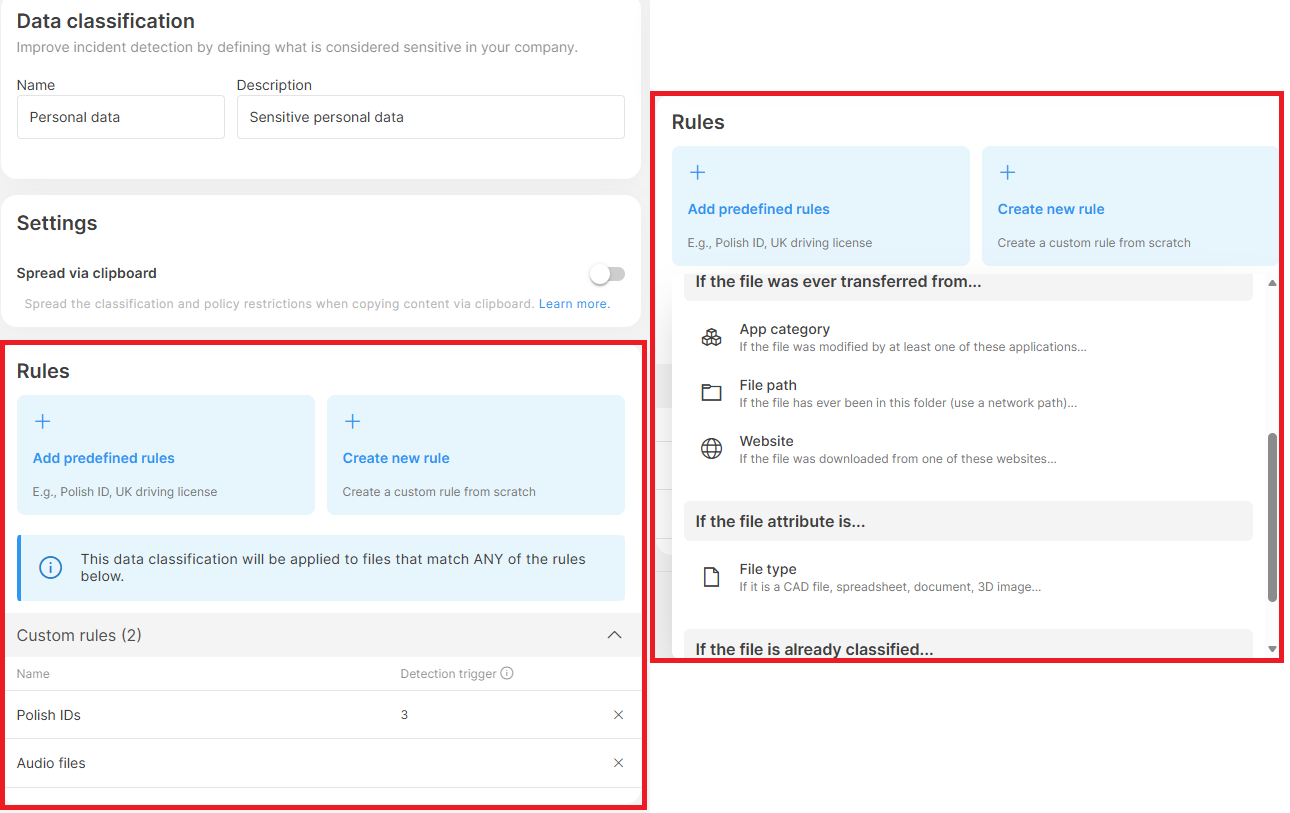Click the App category cubes icon

(x=711, y=337)
